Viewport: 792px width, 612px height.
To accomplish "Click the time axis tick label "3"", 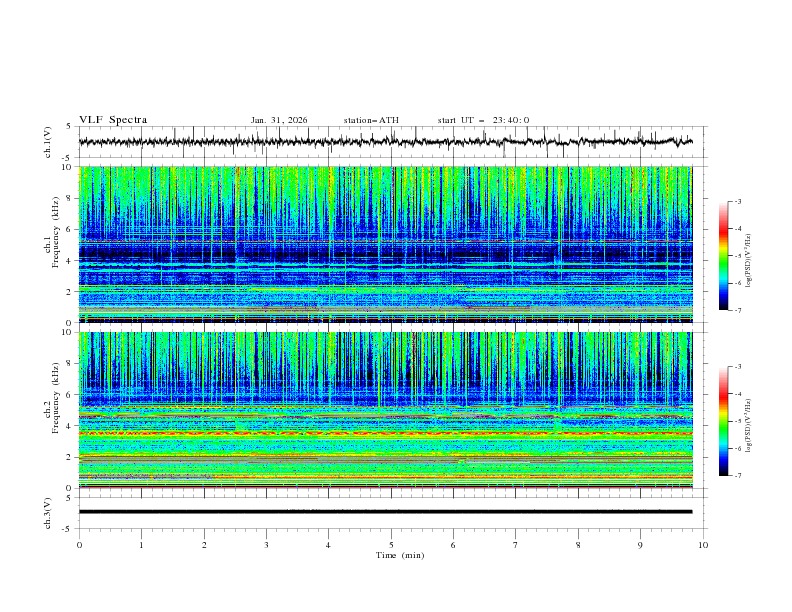I will (x=266, y=545).
